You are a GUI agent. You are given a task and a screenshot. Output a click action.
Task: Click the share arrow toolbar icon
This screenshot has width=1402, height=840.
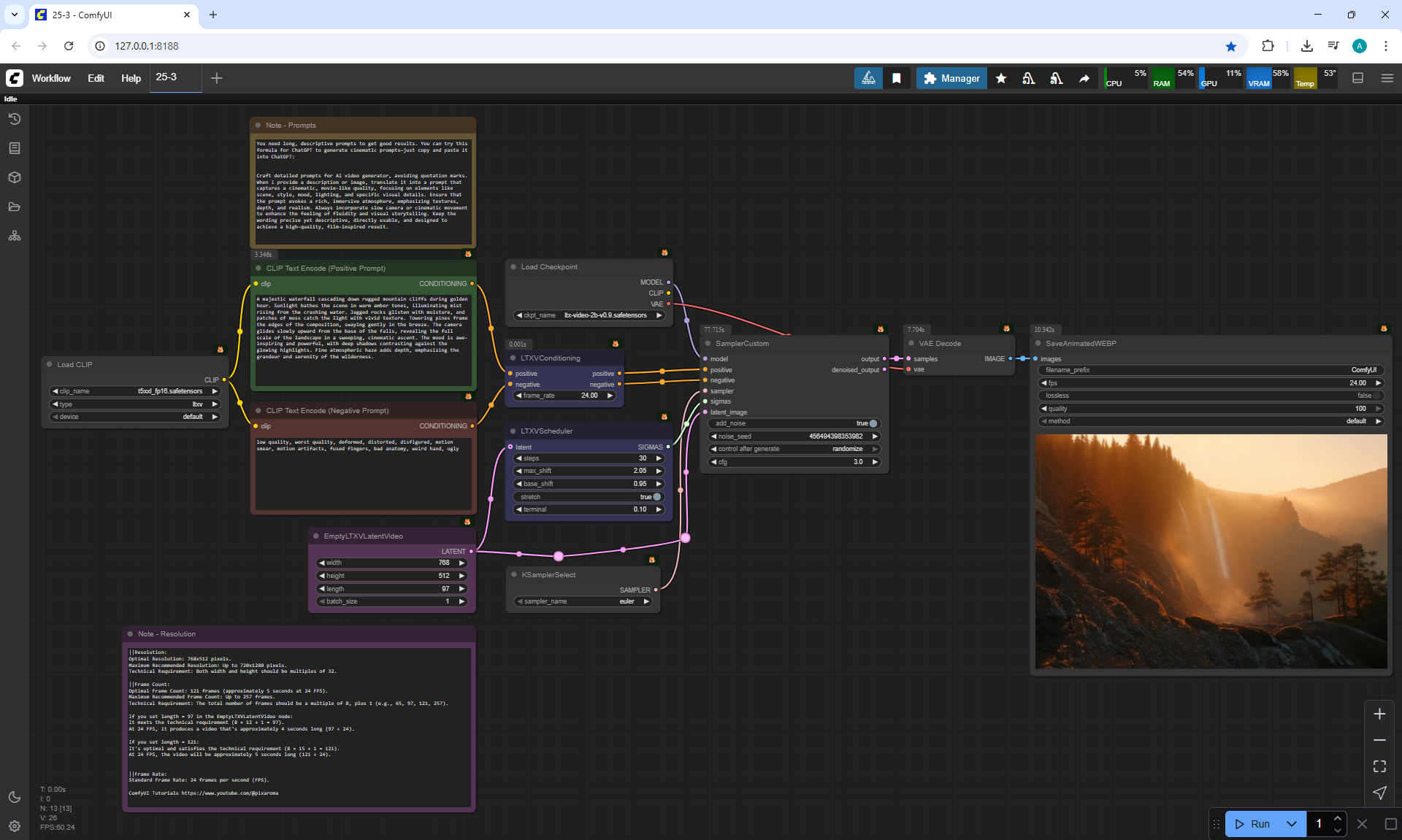(x=1084, y=78)
